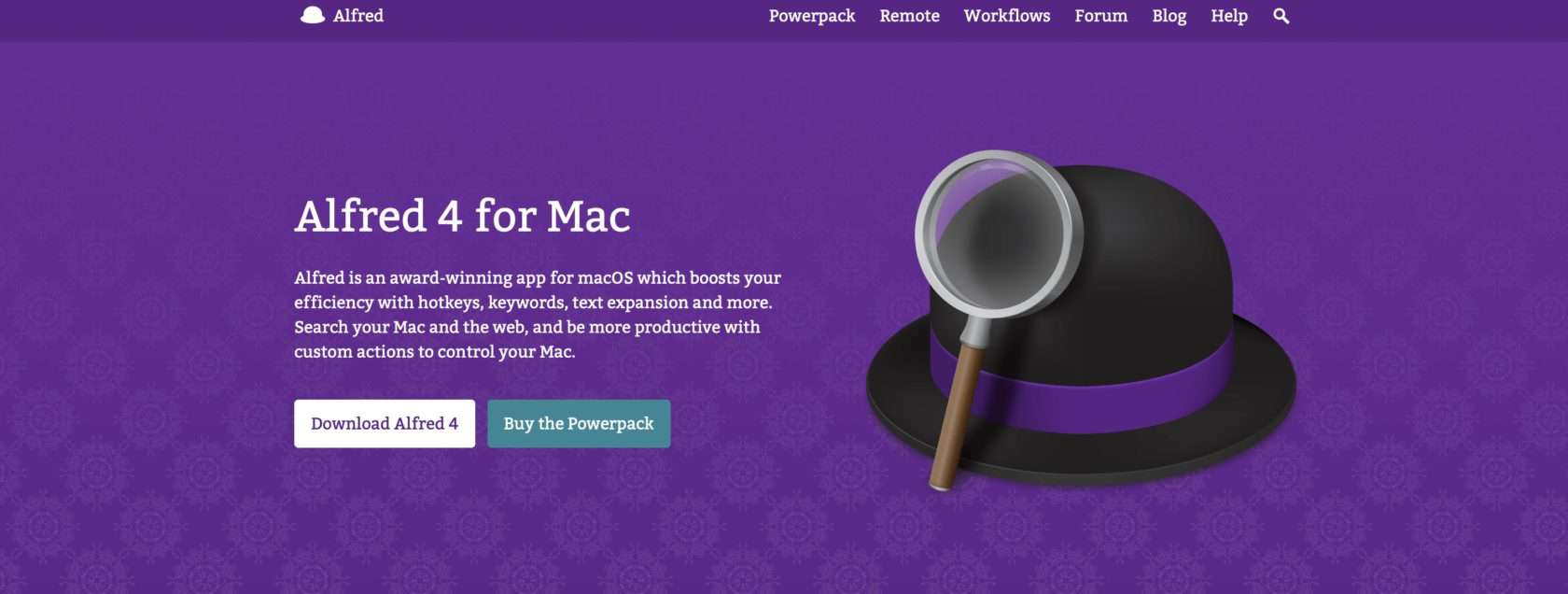Open the Help navigation item

[1229, 16]
